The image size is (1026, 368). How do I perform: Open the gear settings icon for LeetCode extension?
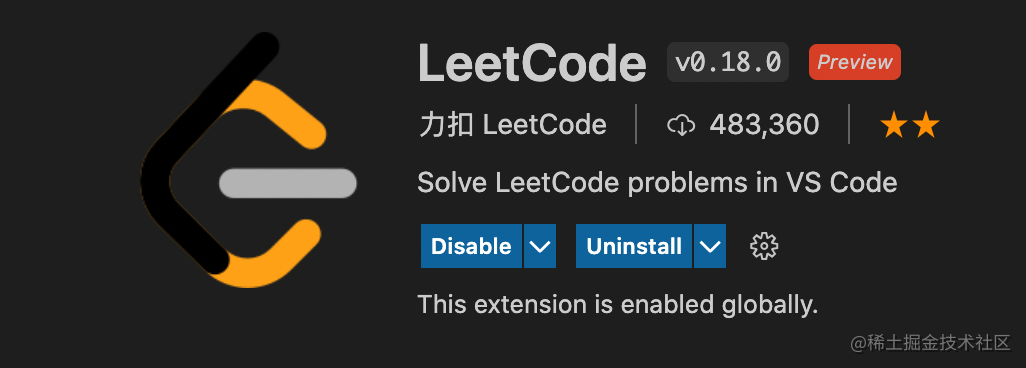coord(764,246)
